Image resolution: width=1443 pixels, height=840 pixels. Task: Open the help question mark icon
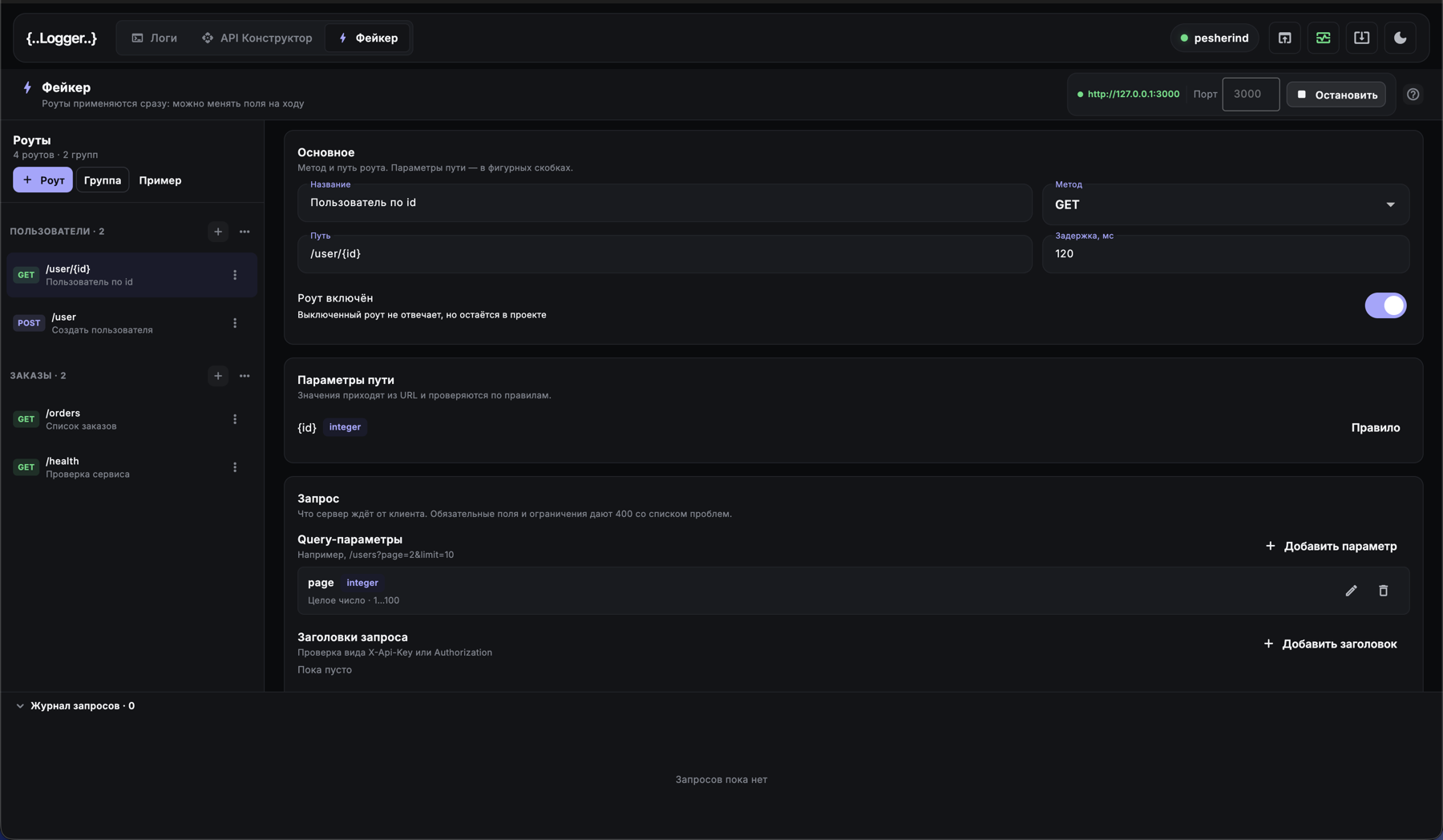[1413, 95]
